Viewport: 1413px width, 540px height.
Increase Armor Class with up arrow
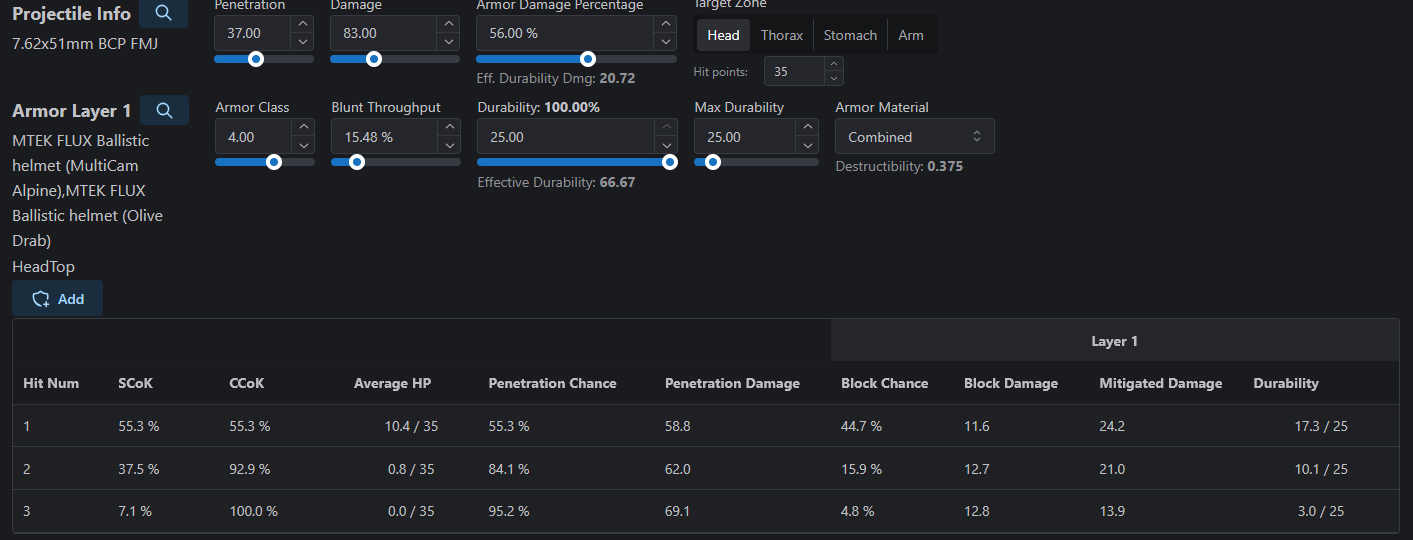coord(304,128)
